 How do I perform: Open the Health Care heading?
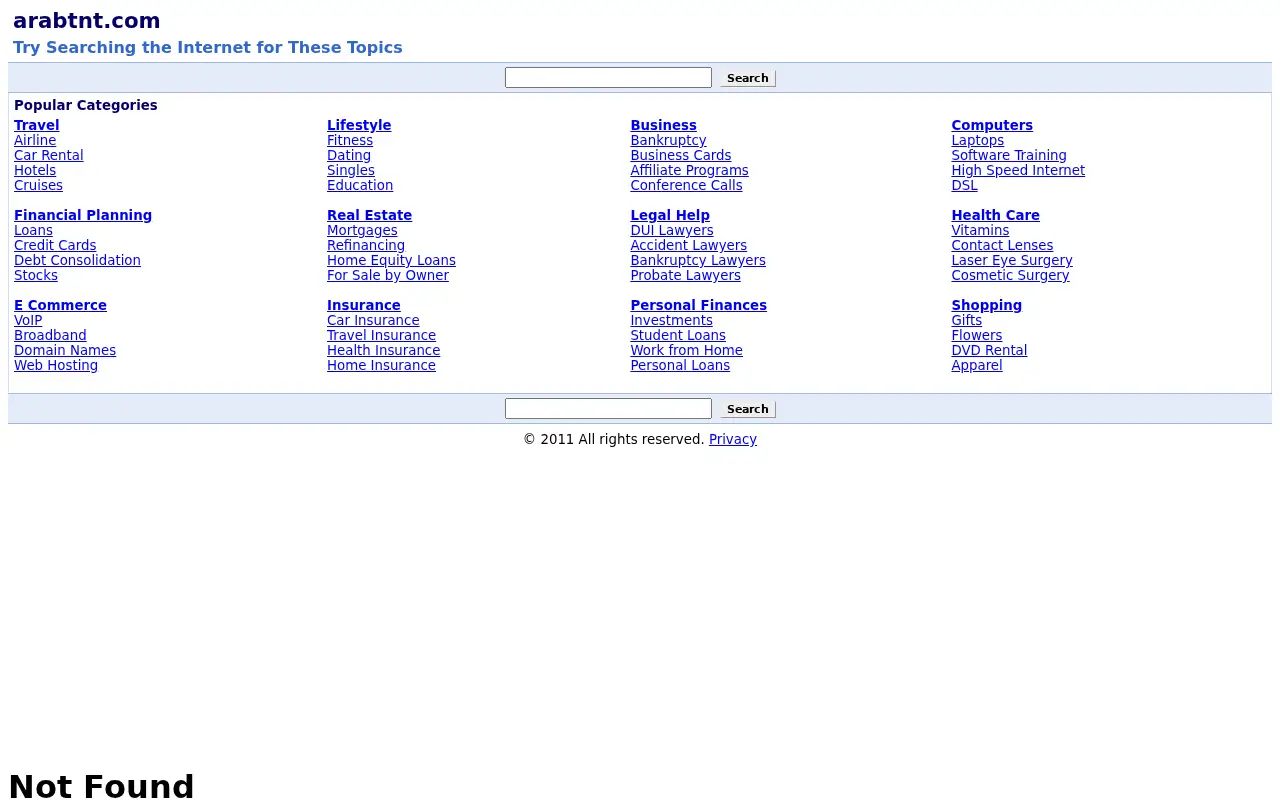click(995, 215)
